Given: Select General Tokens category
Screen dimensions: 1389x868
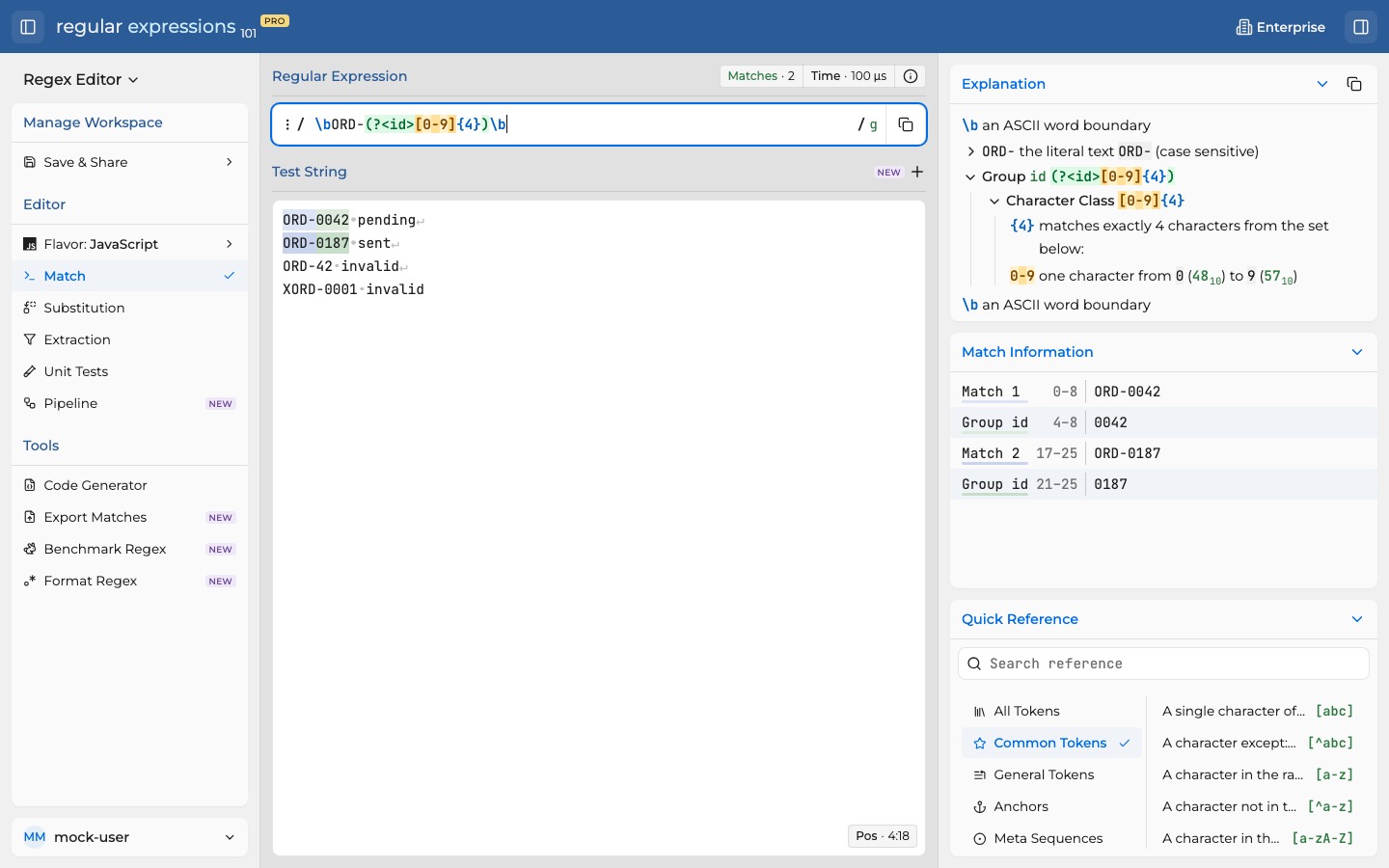Looking at the screenshot, I should 1051,774.
